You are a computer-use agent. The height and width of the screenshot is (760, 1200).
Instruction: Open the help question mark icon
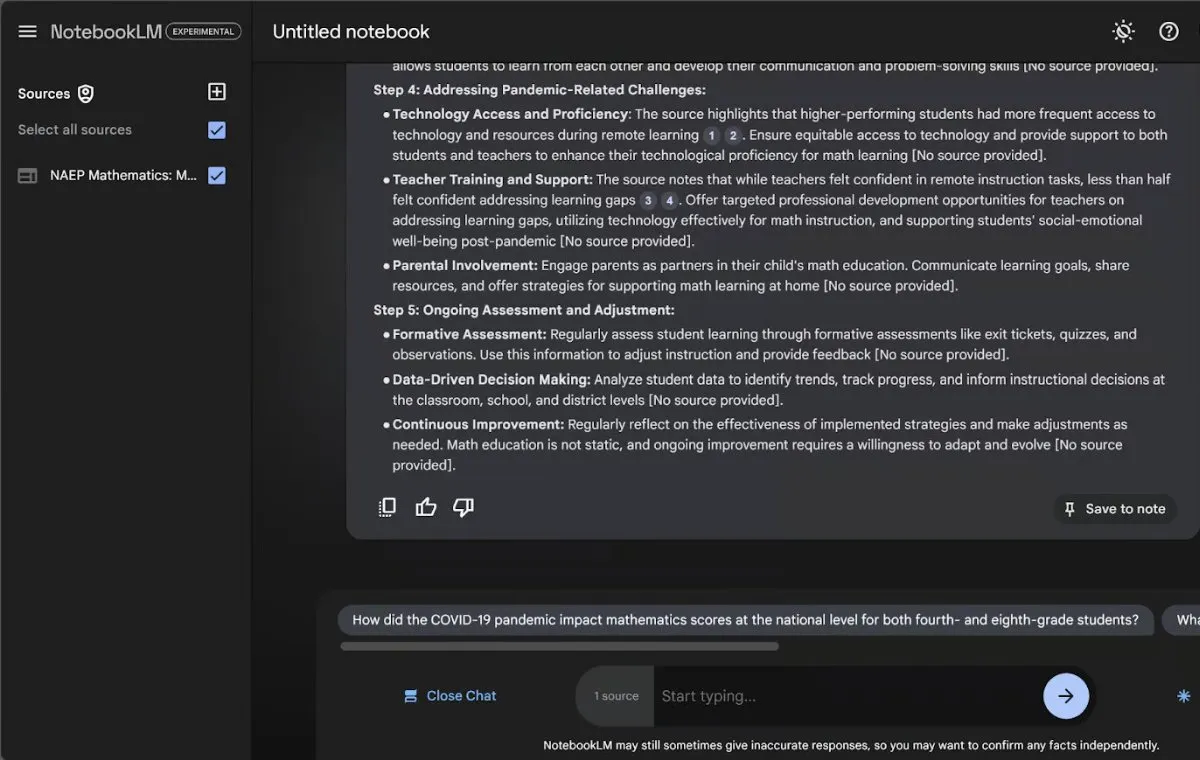(1168, 31)
